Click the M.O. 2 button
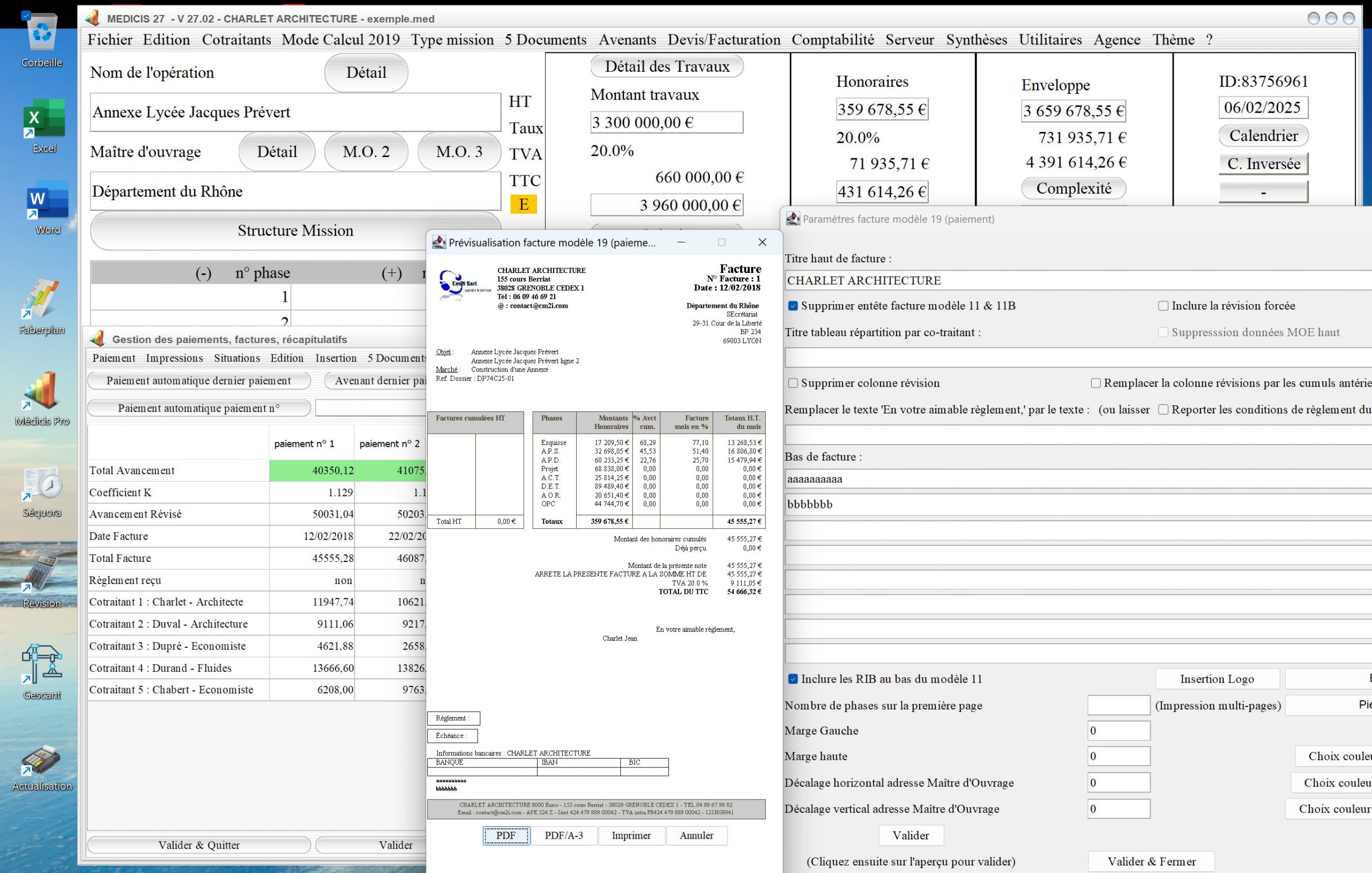 366,152
